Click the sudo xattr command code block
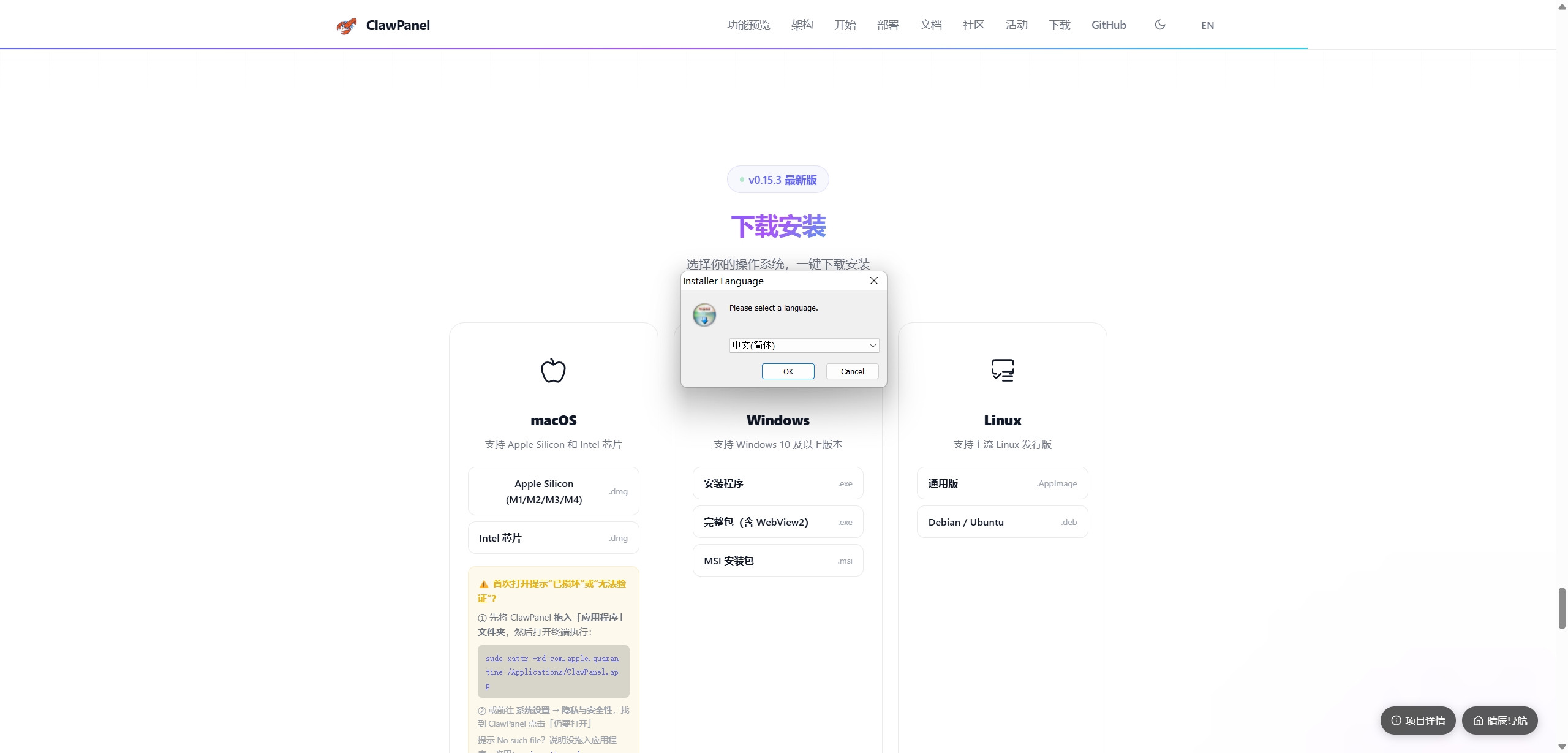 (x=554, y=672)
